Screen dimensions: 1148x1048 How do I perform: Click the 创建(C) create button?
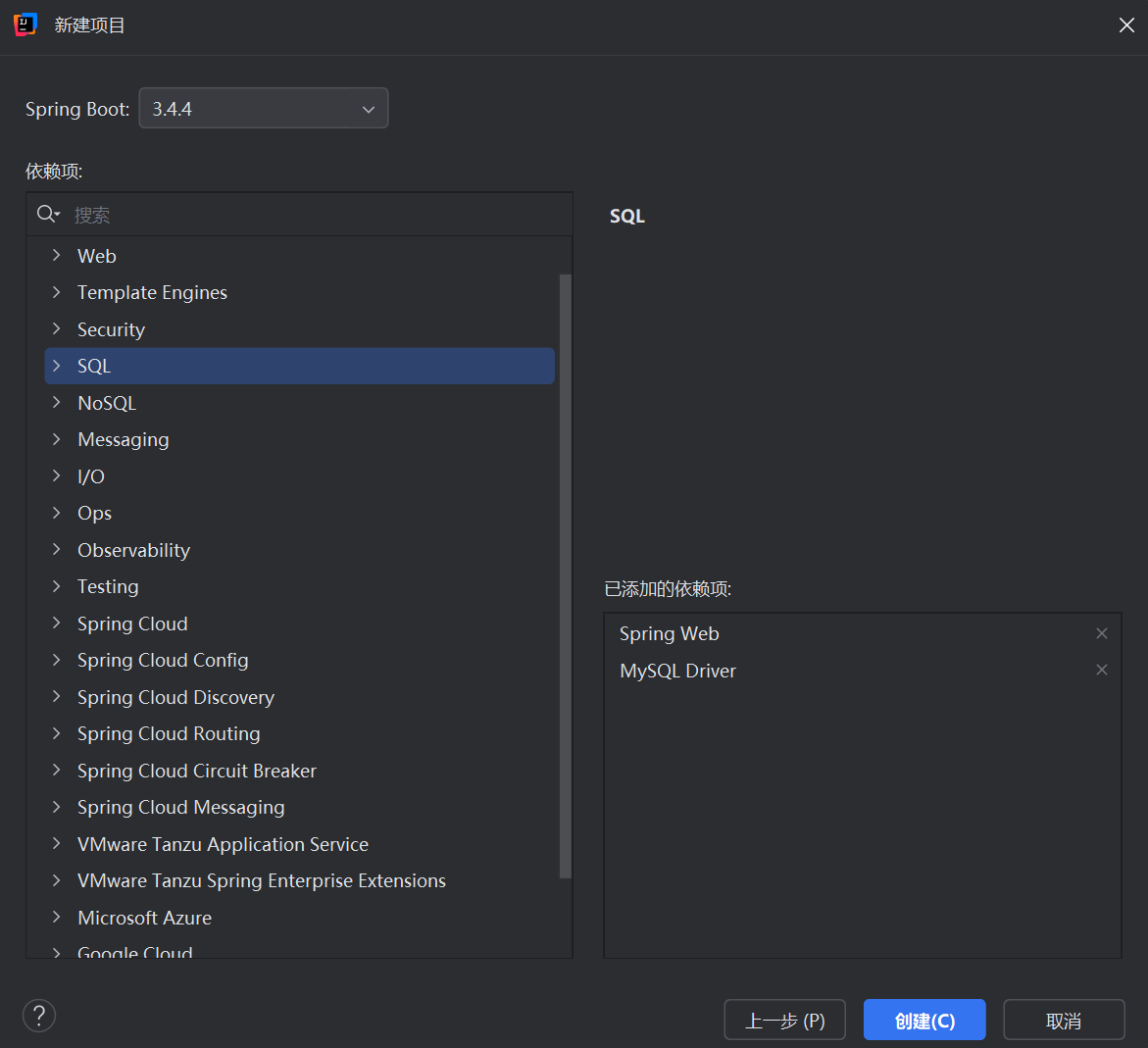pyautogui.click(x=924, y=1020)
